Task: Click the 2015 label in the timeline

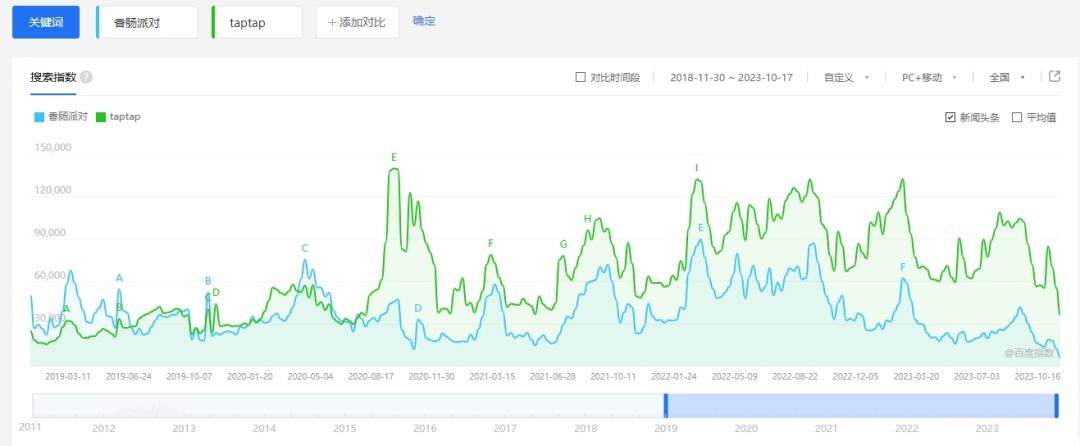Action: [x=344, y=429]
